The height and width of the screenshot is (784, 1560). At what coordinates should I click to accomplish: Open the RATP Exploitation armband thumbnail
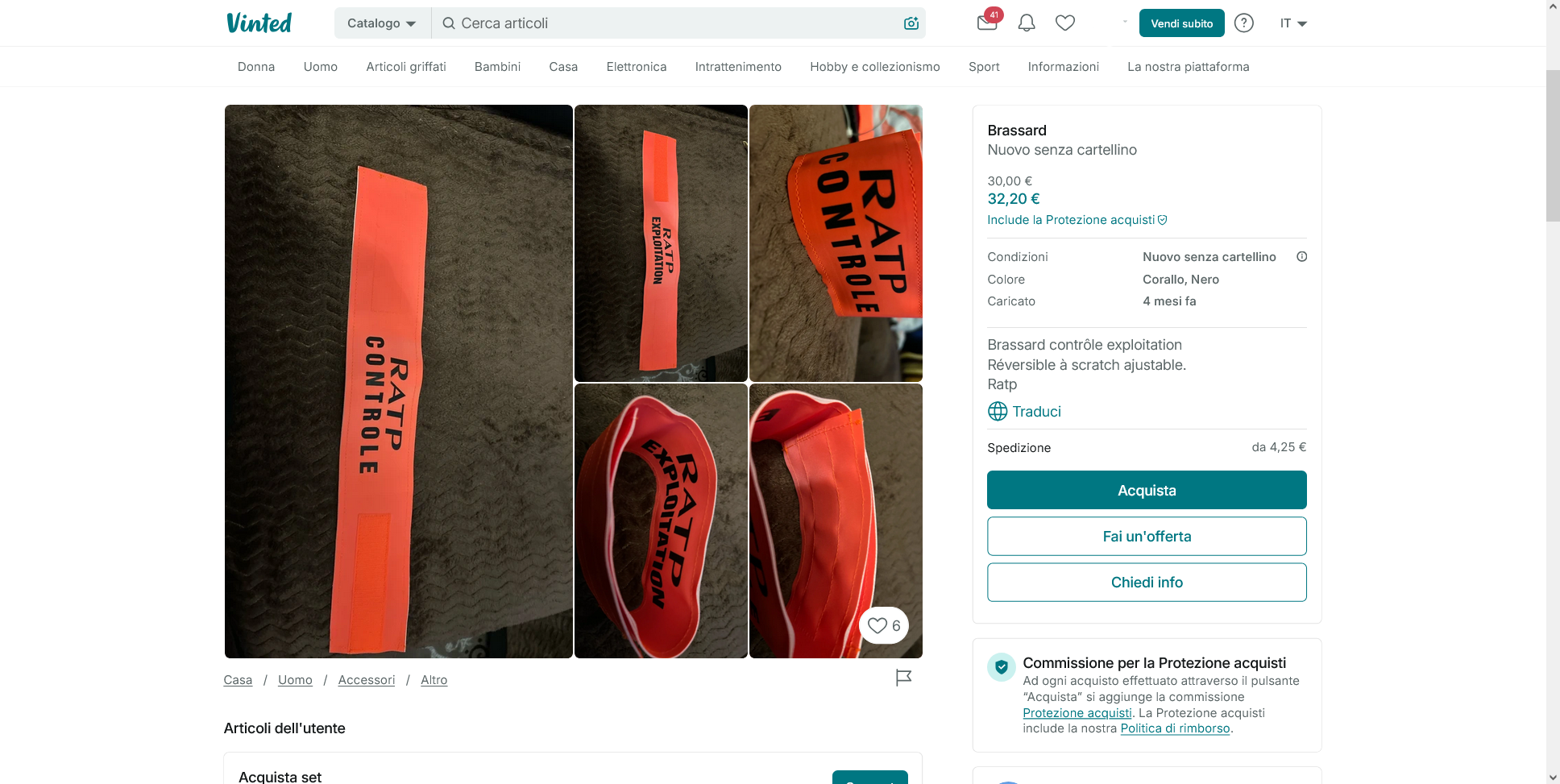(661, 243)
